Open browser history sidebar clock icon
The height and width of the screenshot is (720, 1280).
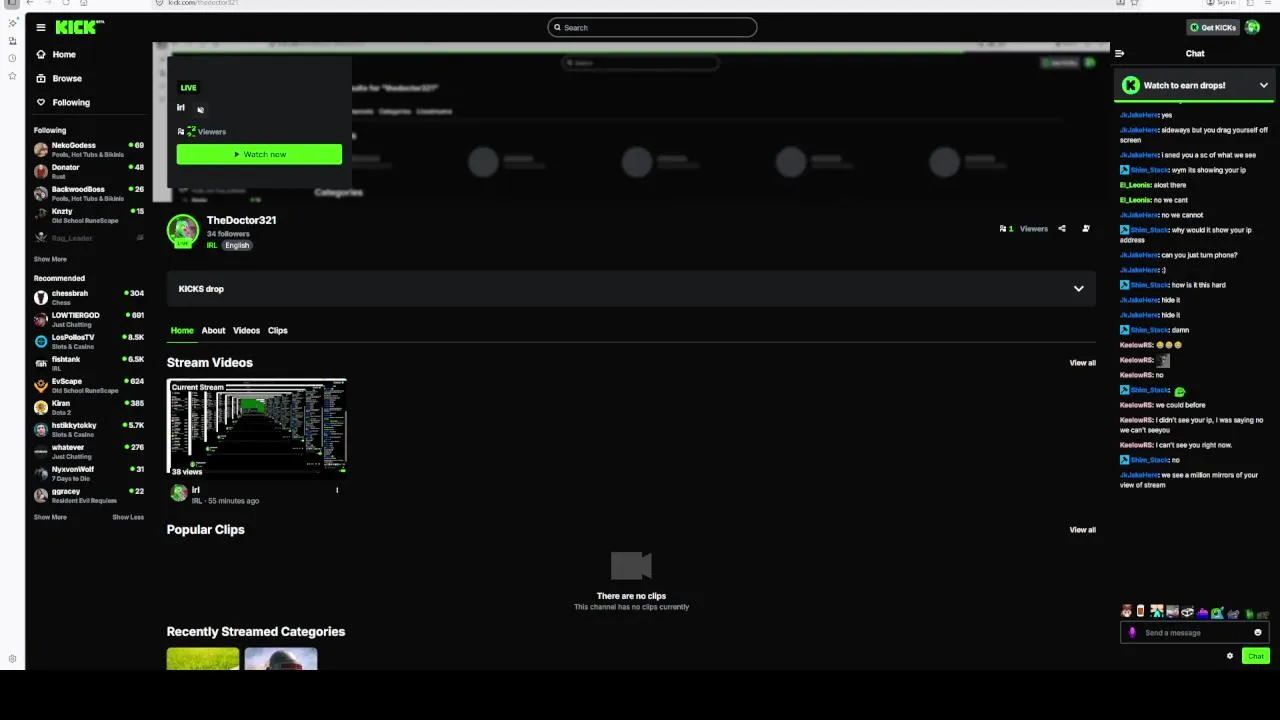[12, 58]
